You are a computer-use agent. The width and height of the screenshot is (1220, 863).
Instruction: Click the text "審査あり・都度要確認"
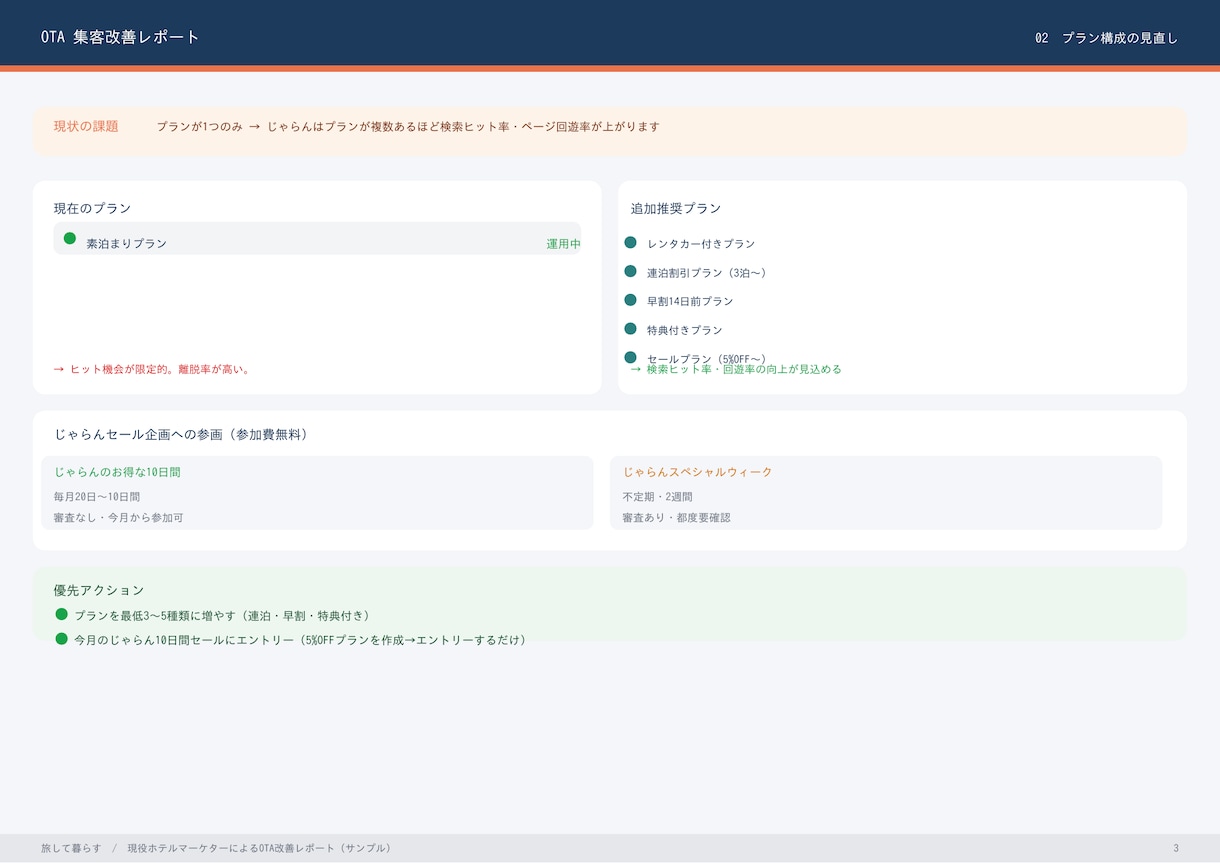point(676,518)
